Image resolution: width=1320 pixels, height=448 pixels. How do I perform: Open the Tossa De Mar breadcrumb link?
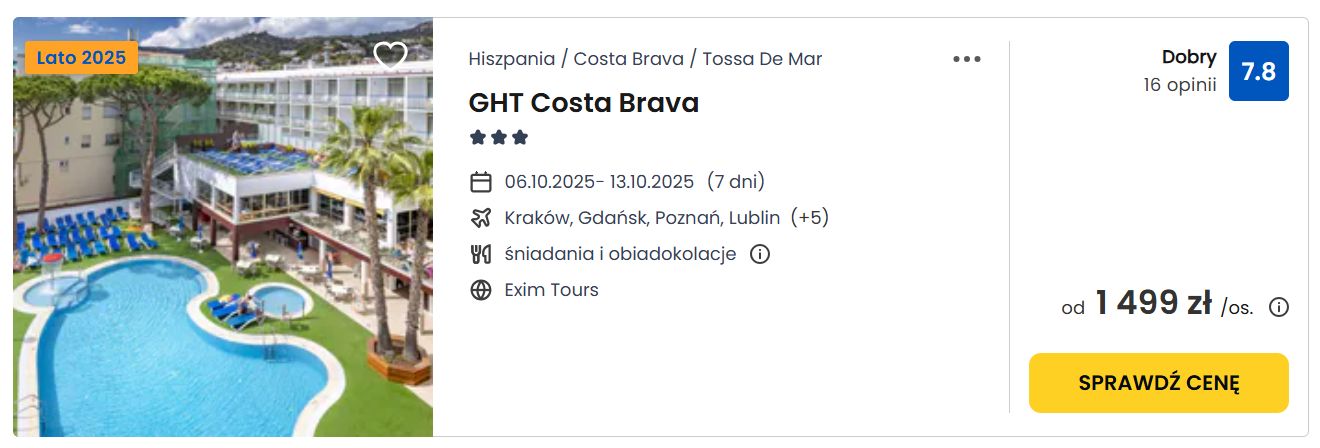coord(762,58)
